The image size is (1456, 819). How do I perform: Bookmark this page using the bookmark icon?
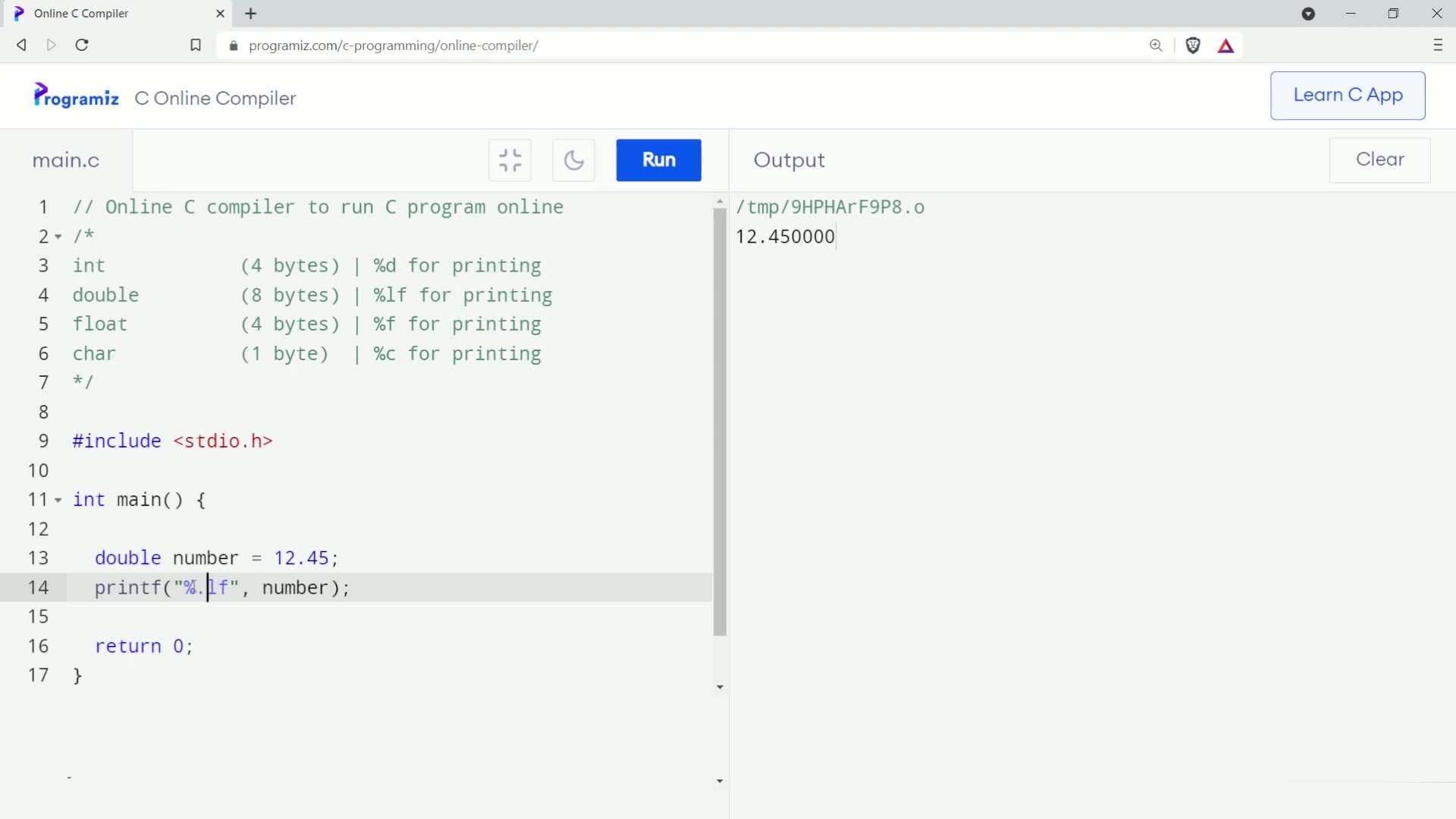pyautogui.click(x=196, y=45)
